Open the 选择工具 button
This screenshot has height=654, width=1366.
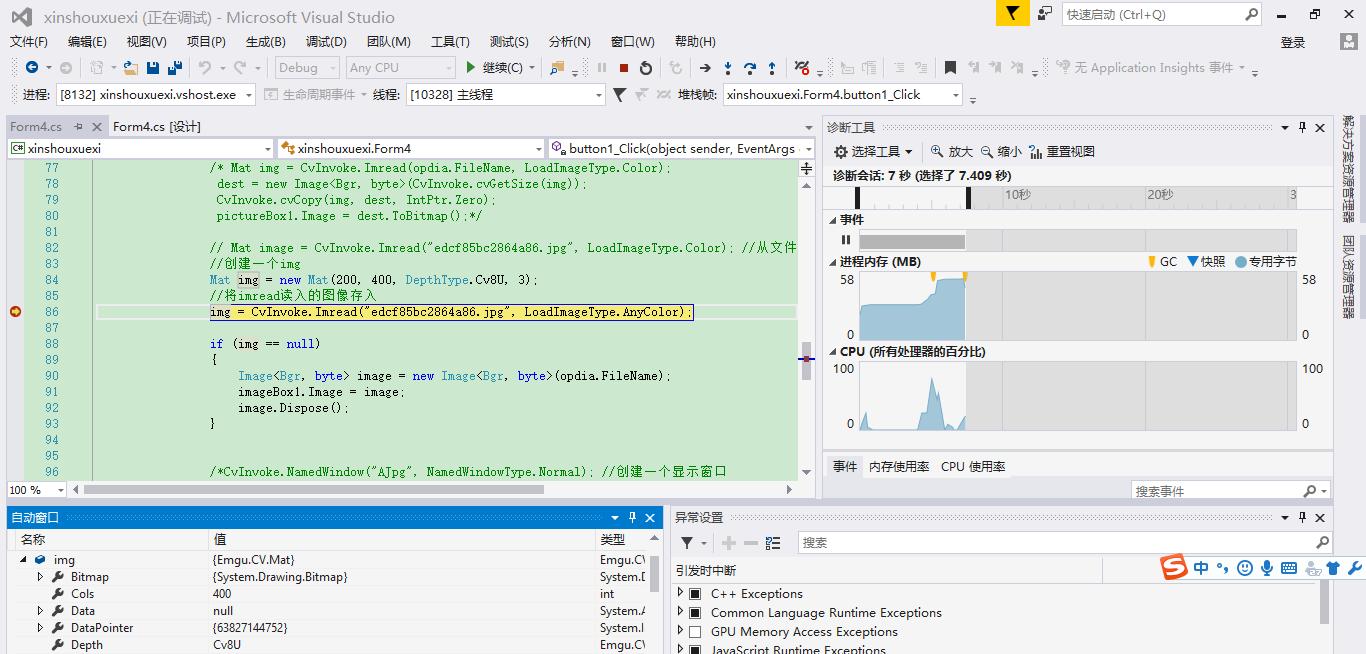[x=874, y=152]
